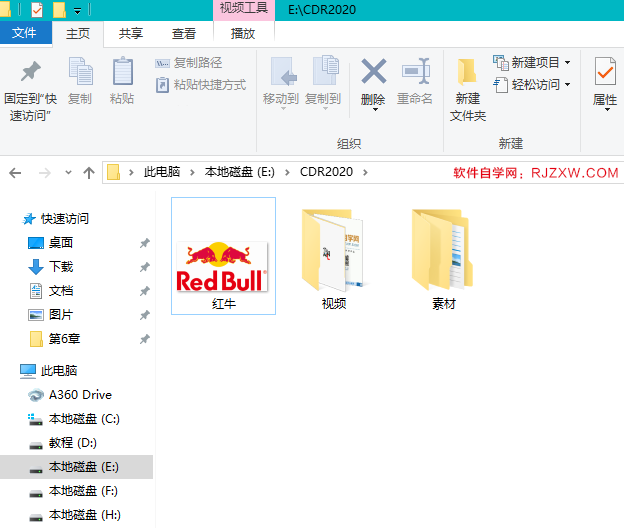Switch to the View (查看) tab
Viewport: 624px width, 528px height.
point(184,33)
